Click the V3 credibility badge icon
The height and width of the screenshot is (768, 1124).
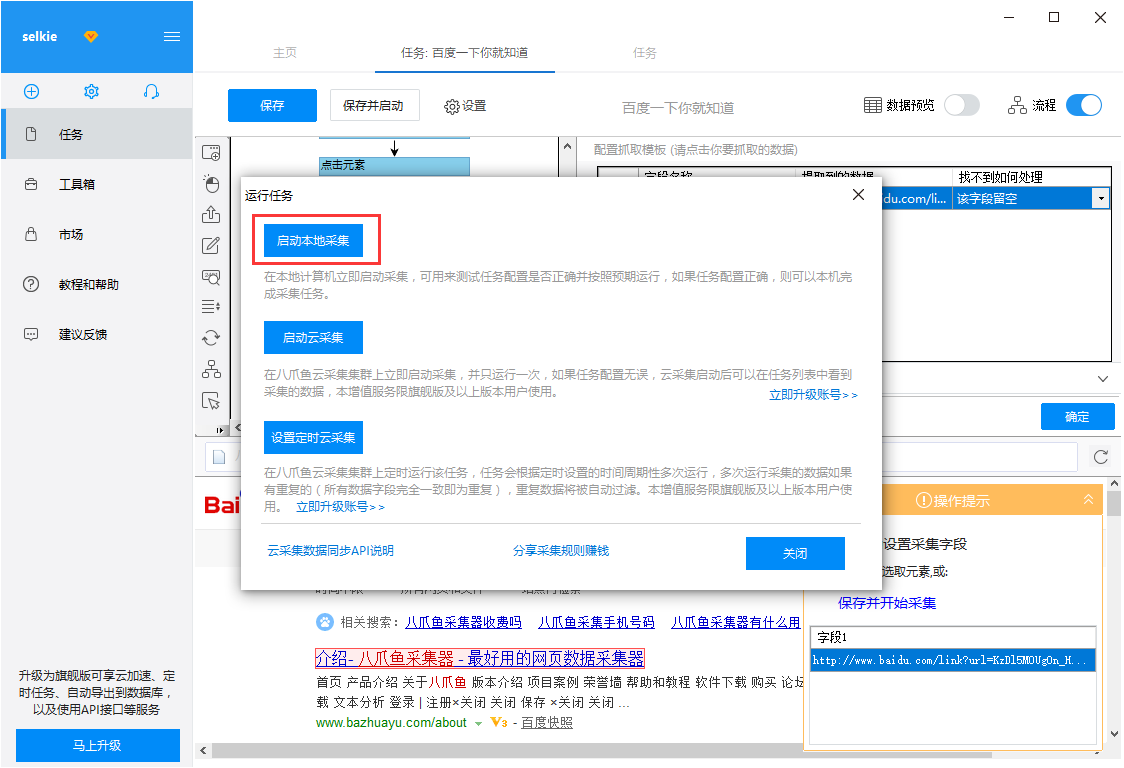pyautogui.click(x=499, y=723)
